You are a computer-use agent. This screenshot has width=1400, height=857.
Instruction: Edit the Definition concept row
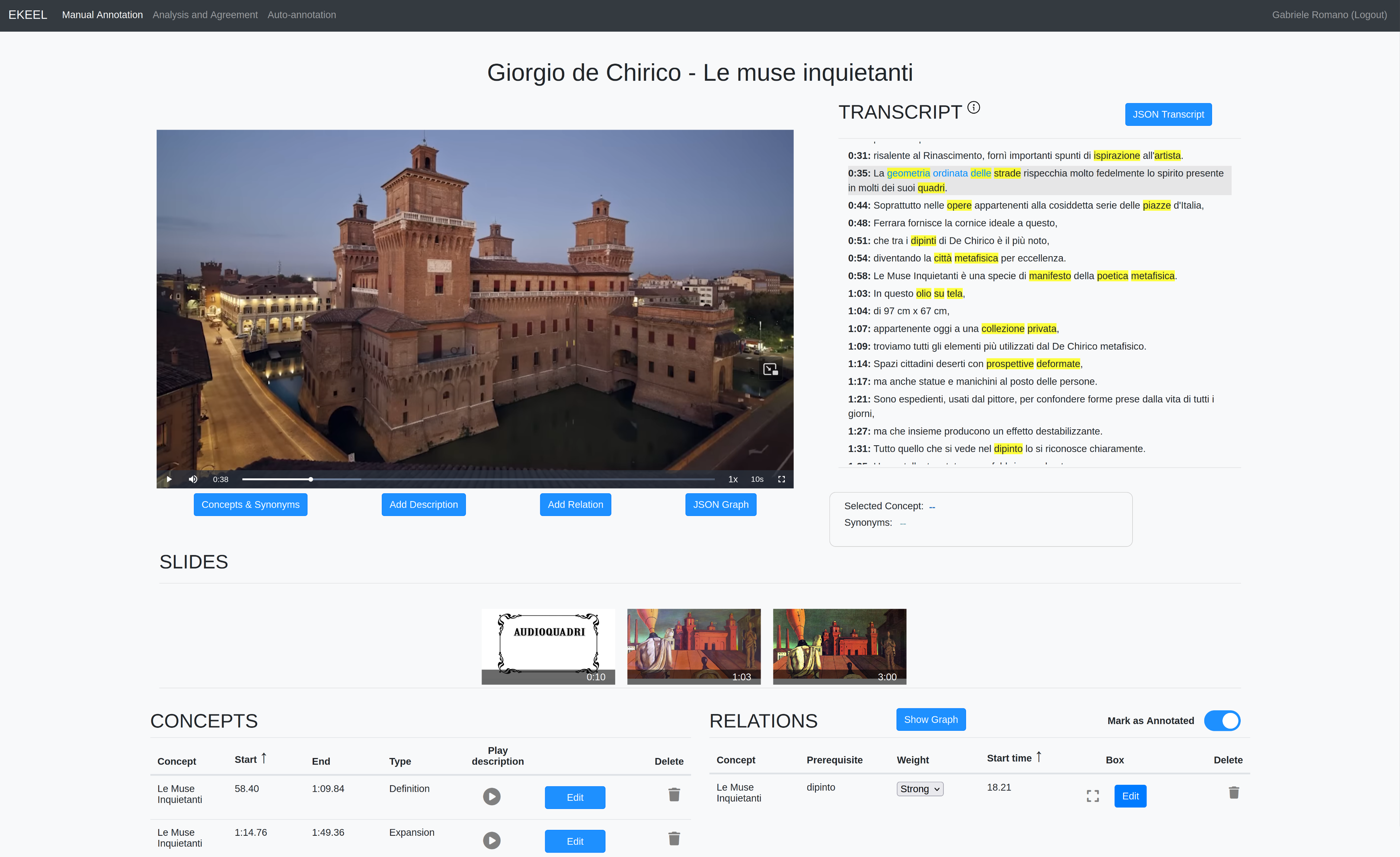point(575,797)
